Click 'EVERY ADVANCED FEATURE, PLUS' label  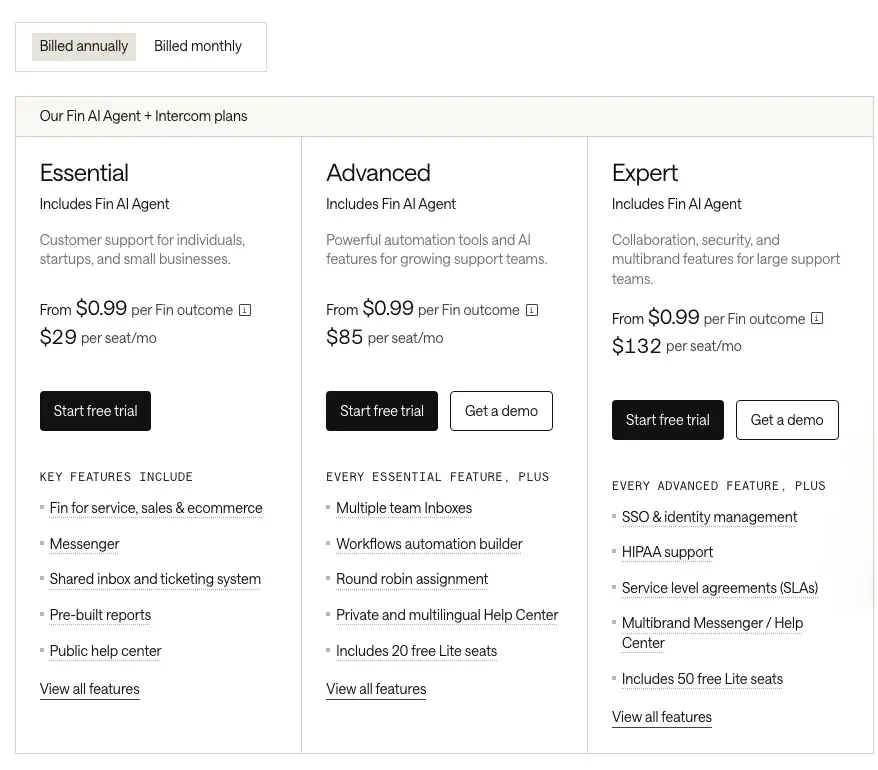pos(718,486)
